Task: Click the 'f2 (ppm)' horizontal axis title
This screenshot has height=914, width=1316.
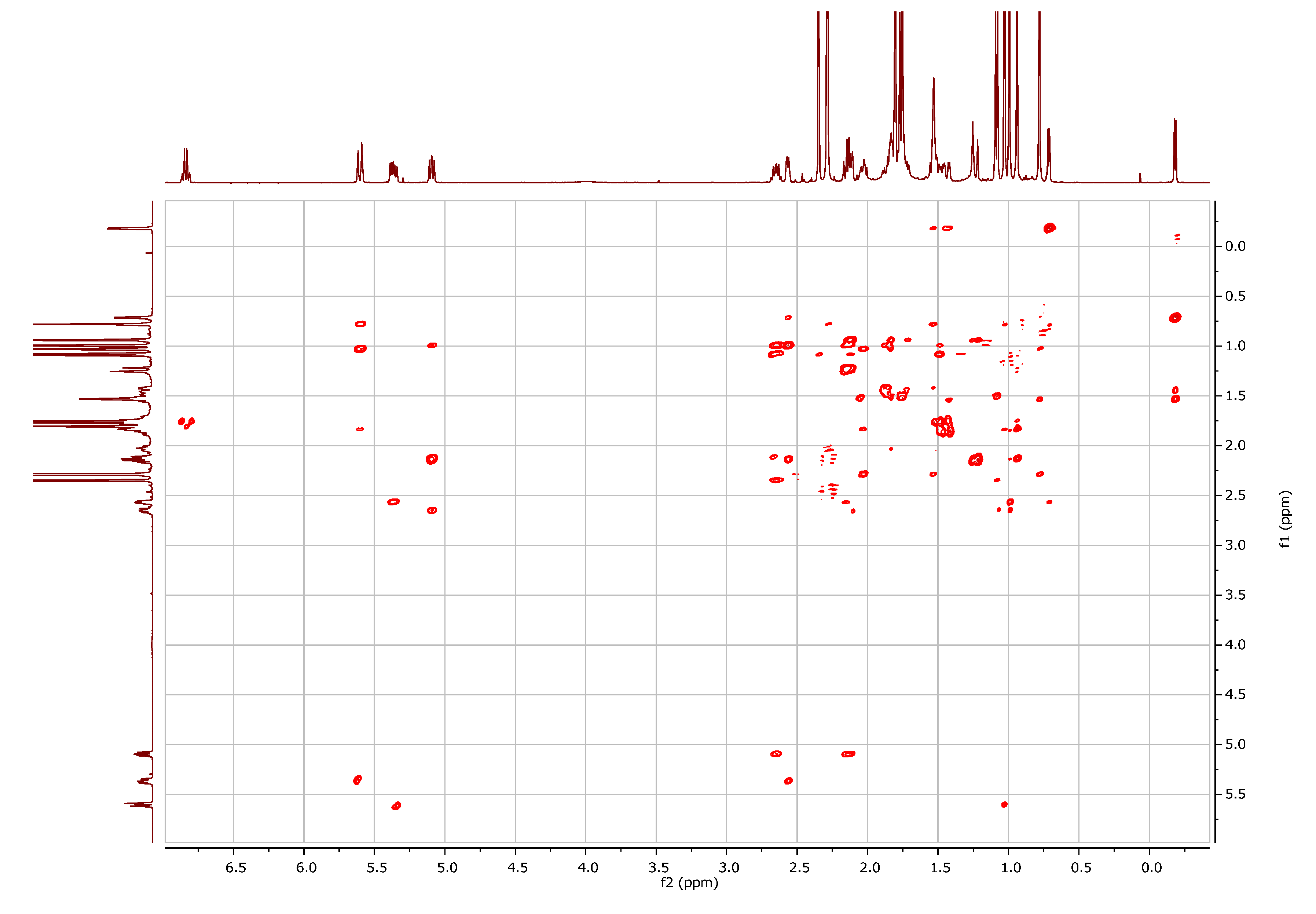Action: (689, 882)
